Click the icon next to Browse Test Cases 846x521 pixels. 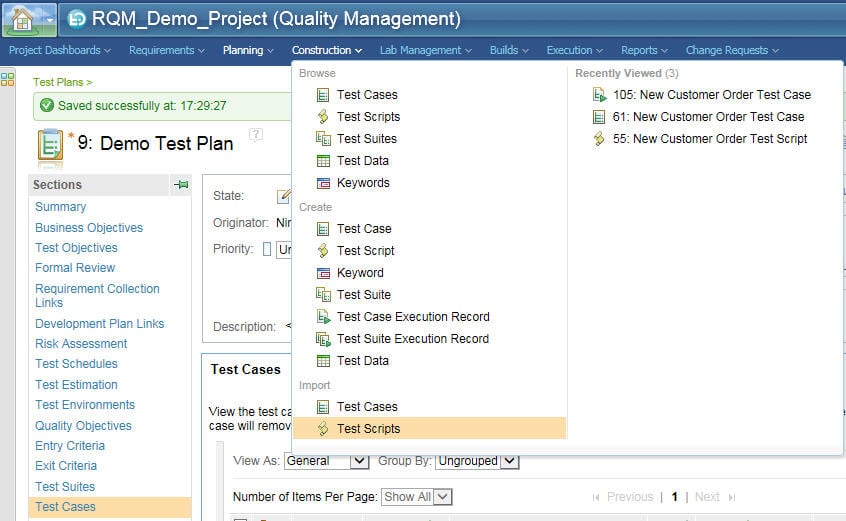coord(323,95)
